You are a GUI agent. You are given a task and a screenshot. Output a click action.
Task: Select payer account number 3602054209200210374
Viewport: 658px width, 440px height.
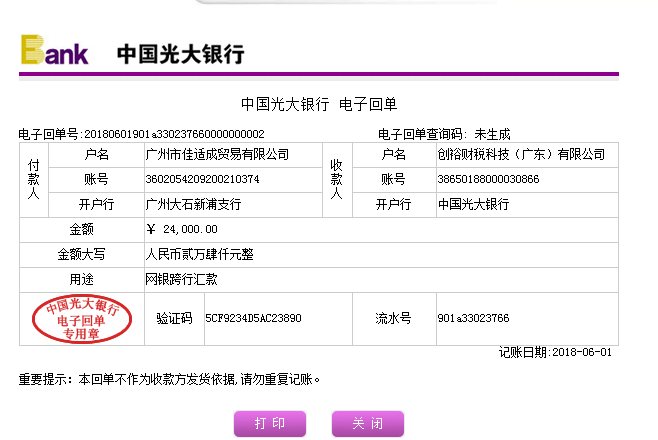(x=202, y=180)
